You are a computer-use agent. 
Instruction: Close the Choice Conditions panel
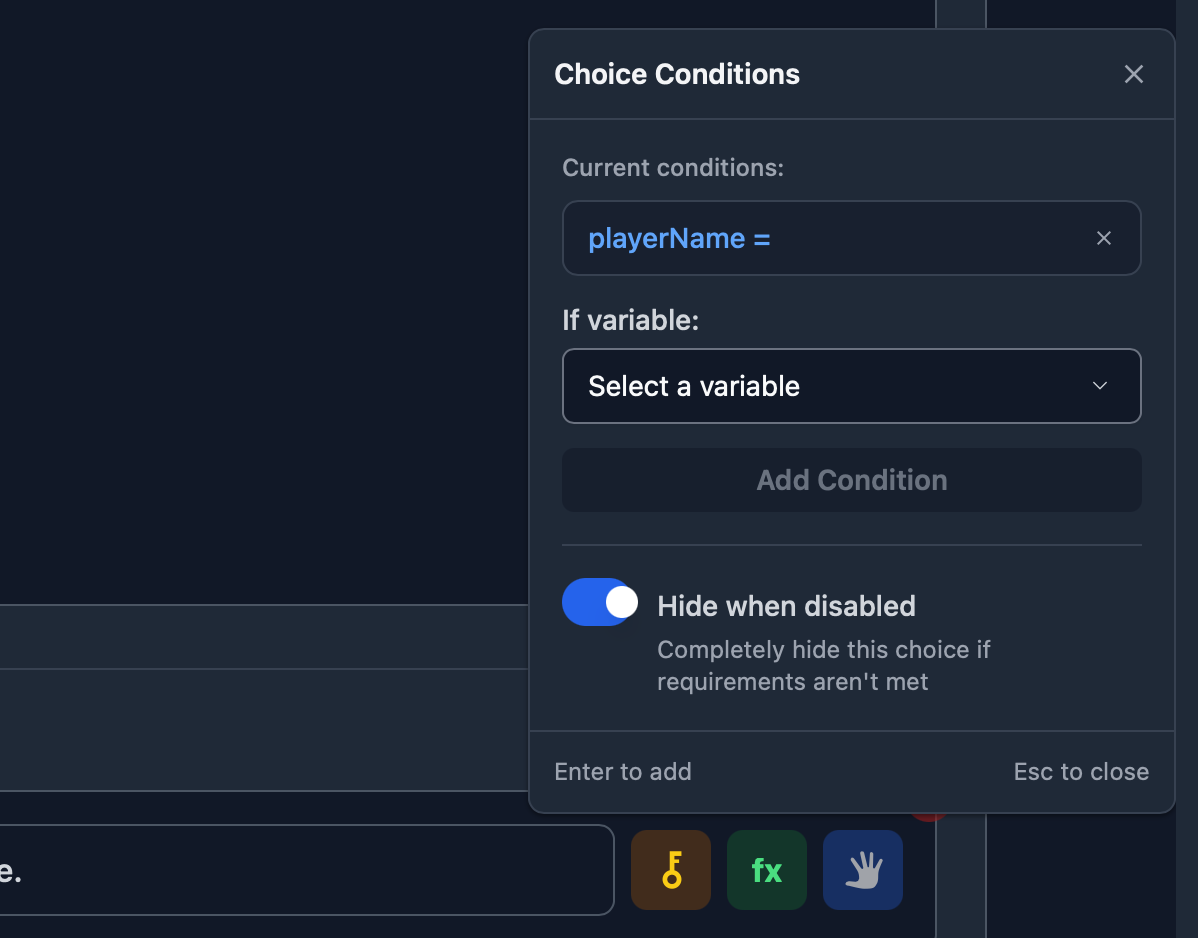click(1133, 74)
